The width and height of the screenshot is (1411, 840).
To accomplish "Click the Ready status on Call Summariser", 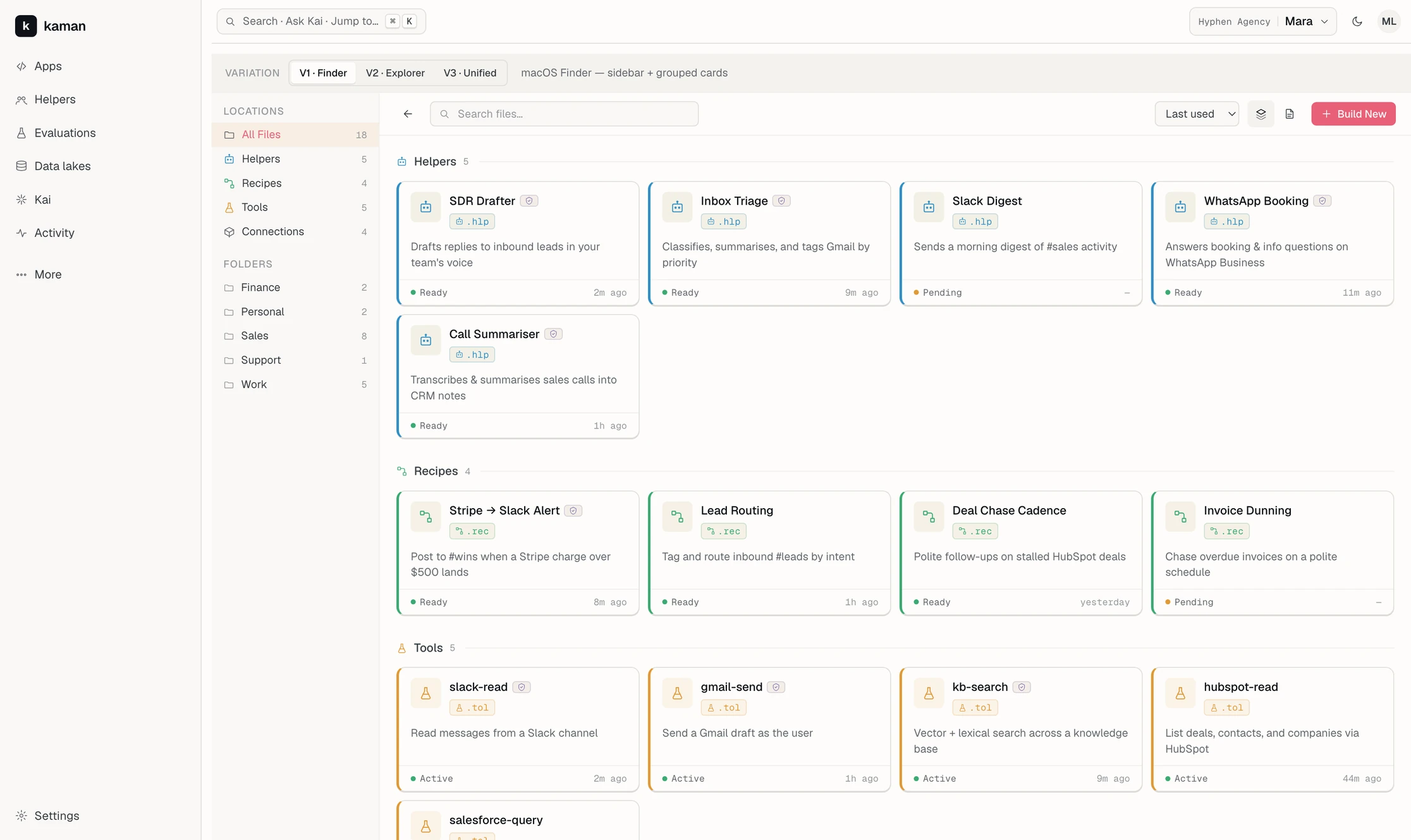I will point(429,426).
